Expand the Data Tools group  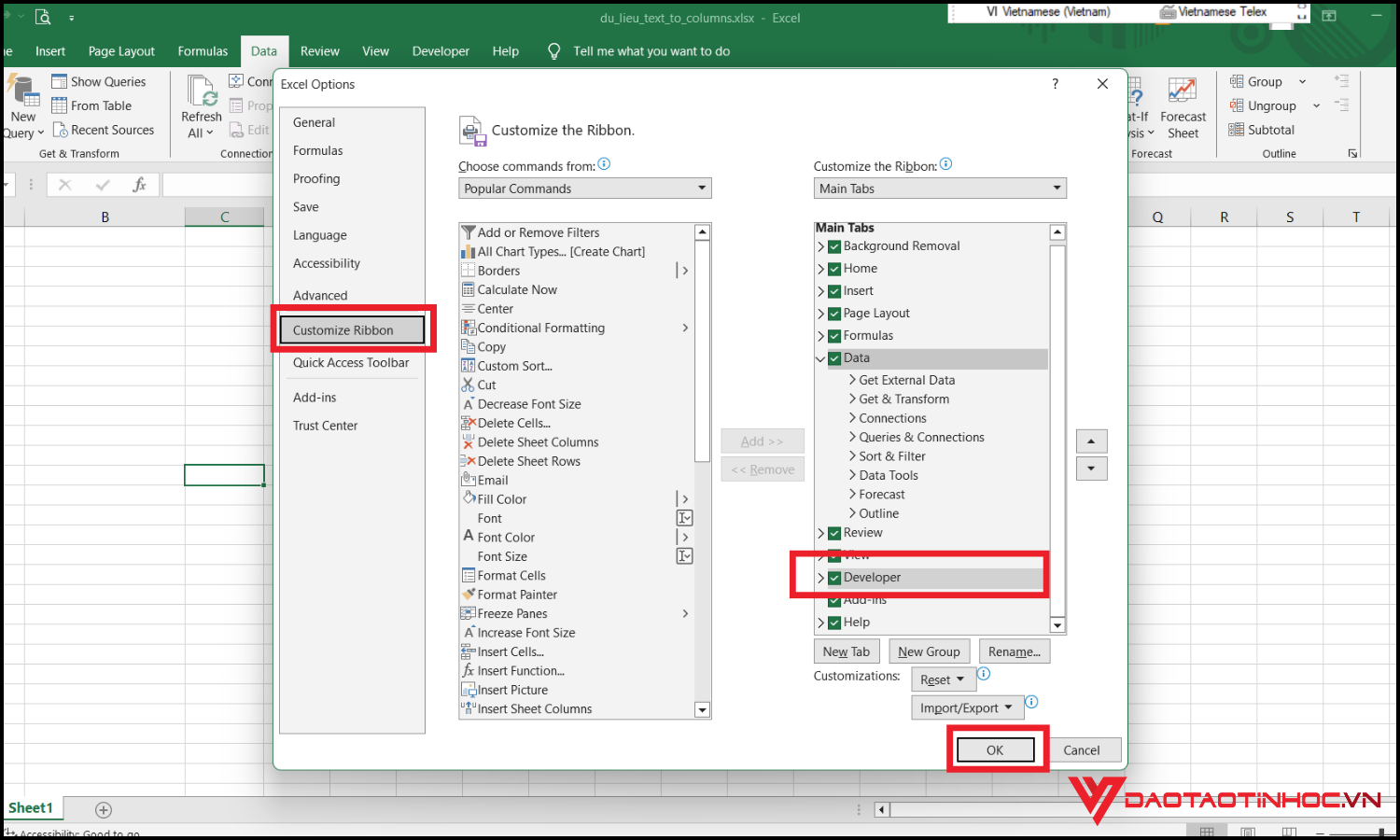[852, 475]
